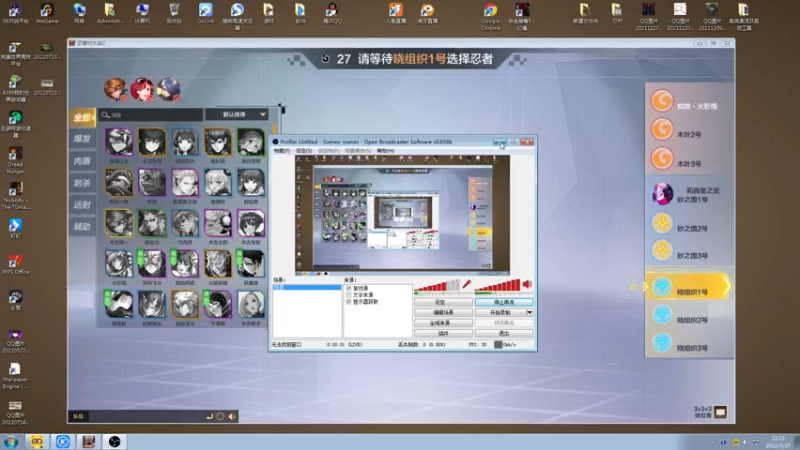800x450 pixels.
Task: Switch to the 远射 category tab
Action: pyautogui.click(x=82, y=205)
